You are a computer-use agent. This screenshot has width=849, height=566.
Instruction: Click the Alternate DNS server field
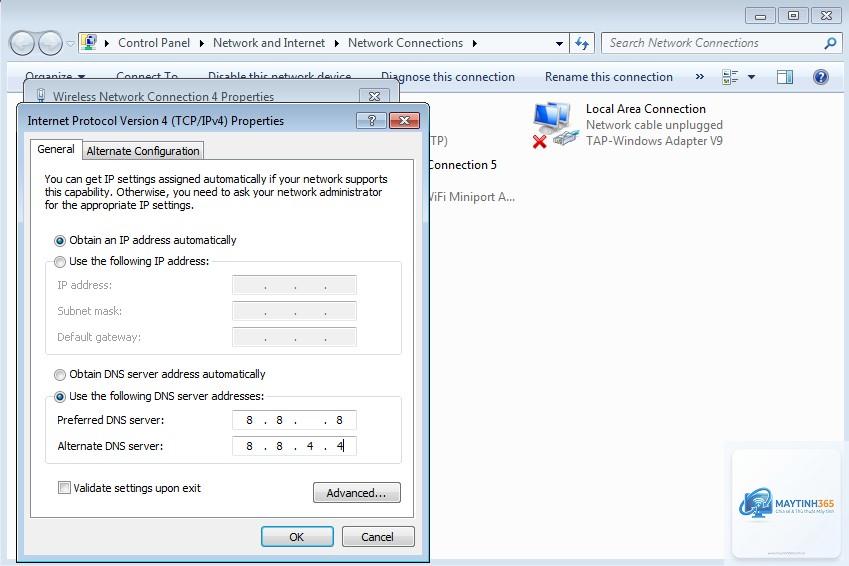294,446
